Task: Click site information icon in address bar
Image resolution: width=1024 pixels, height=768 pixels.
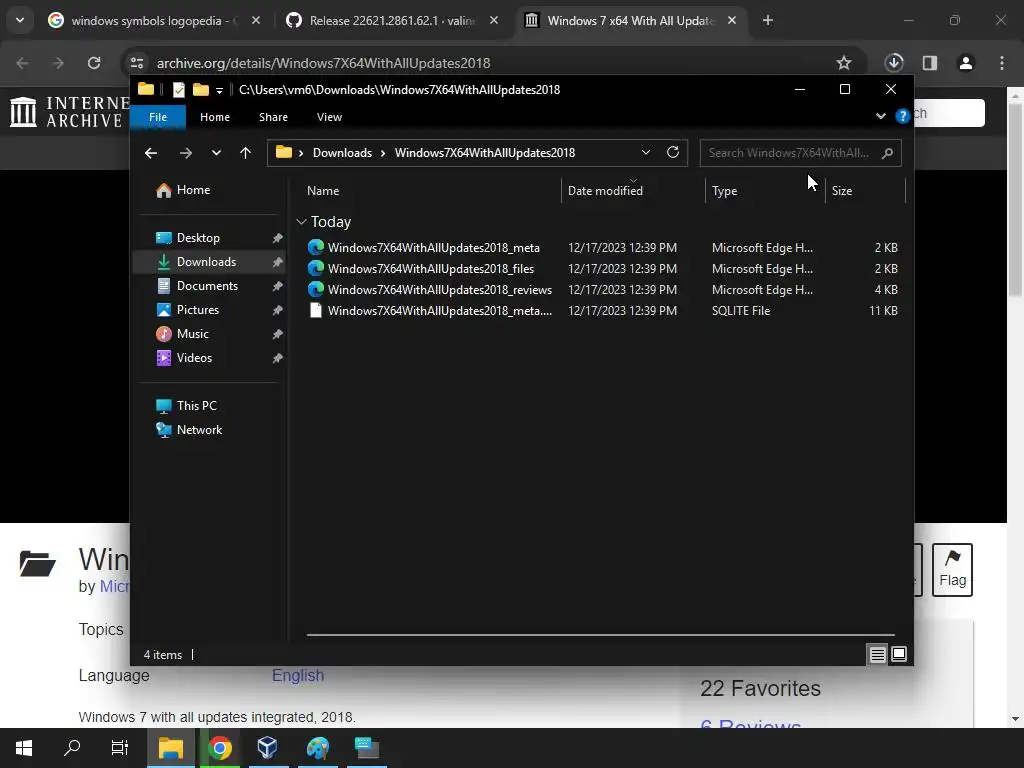Action: (136, 63)
